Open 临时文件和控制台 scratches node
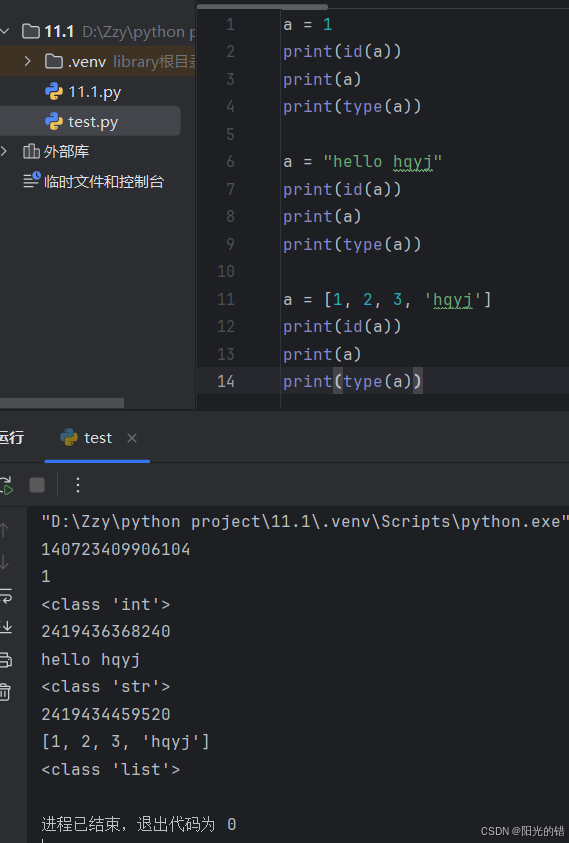 pos(104,182)
